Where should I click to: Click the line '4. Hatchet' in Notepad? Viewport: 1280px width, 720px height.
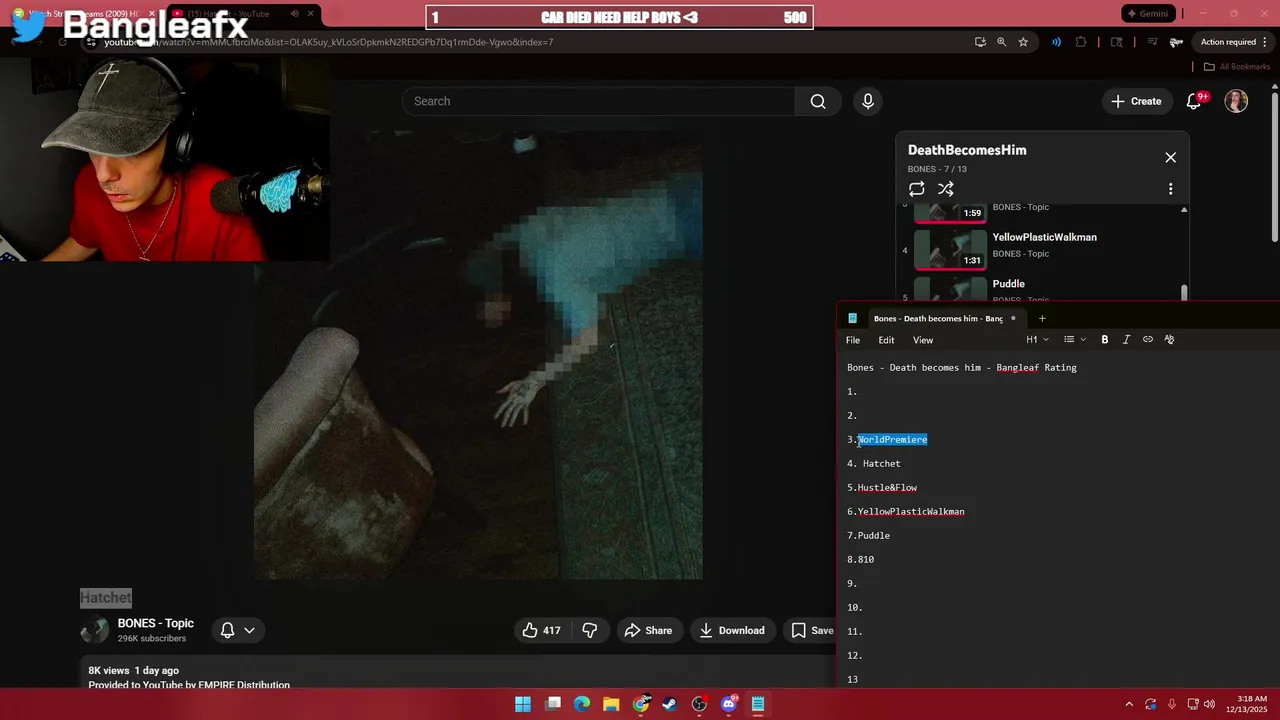874,463
